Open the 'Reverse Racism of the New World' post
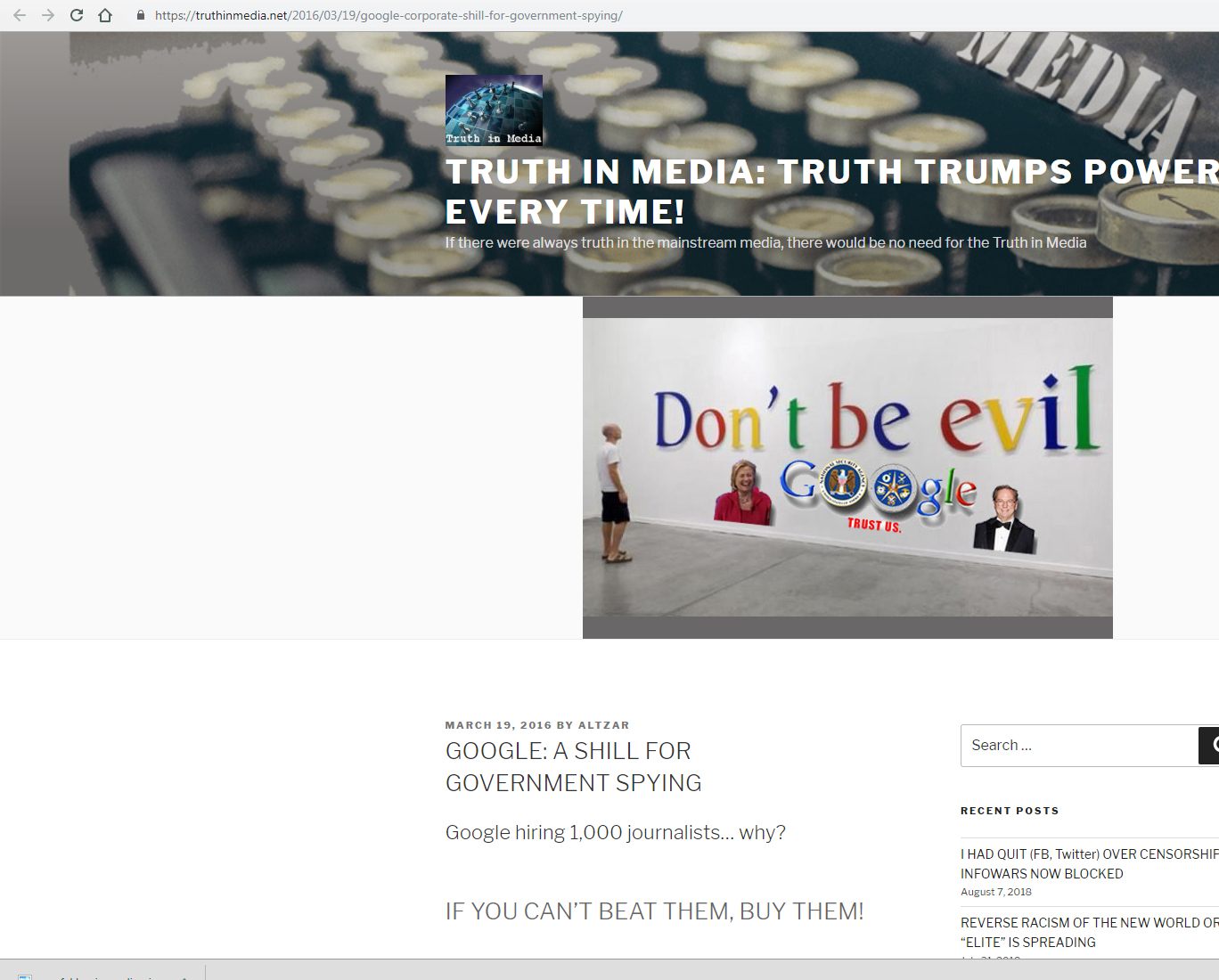 point(1089,932)
